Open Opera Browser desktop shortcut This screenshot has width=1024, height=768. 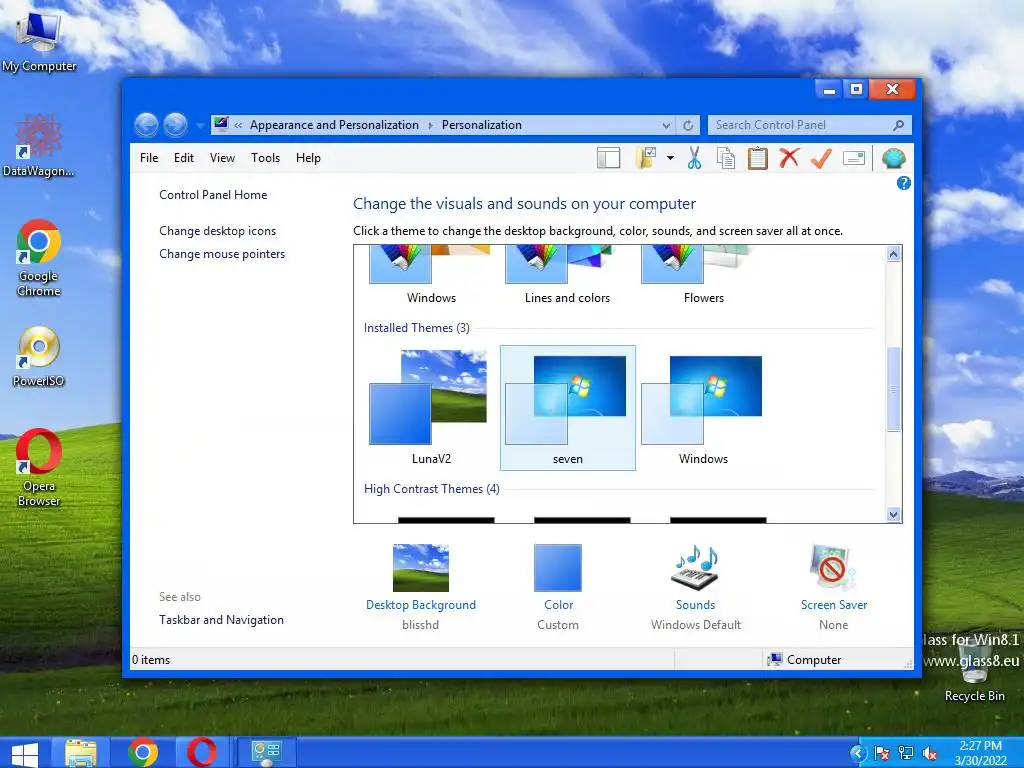(x=39, y=468)
